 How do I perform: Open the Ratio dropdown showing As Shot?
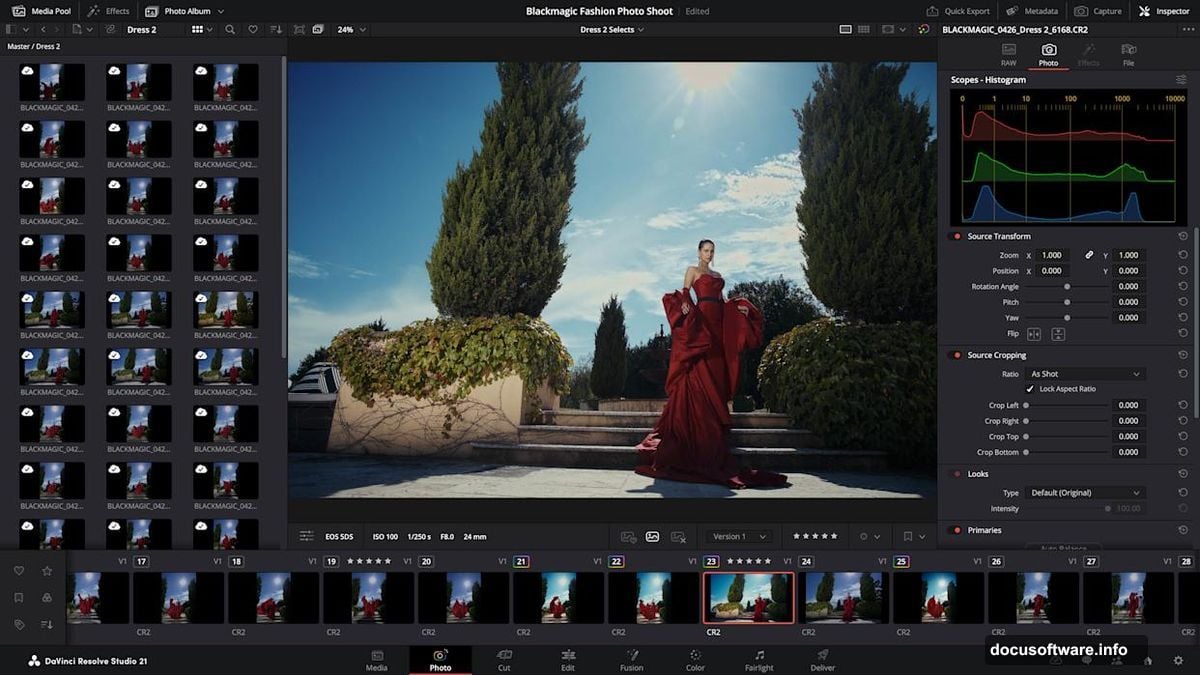coord(1085,373)
